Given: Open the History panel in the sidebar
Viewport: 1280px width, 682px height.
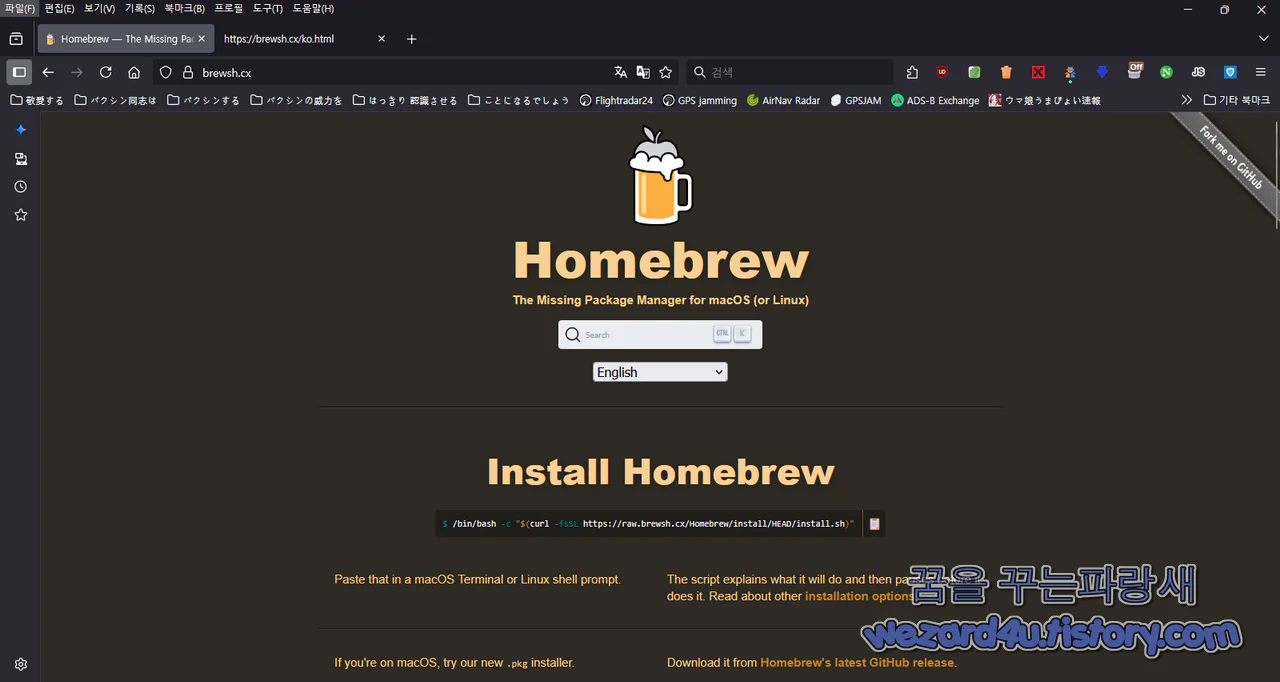Looking at the screenshot, I should [20, 186].
